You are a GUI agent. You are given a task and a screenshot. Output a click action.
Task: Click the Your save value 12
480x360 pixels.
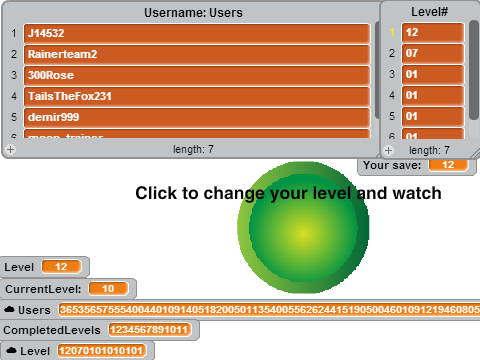448,165
